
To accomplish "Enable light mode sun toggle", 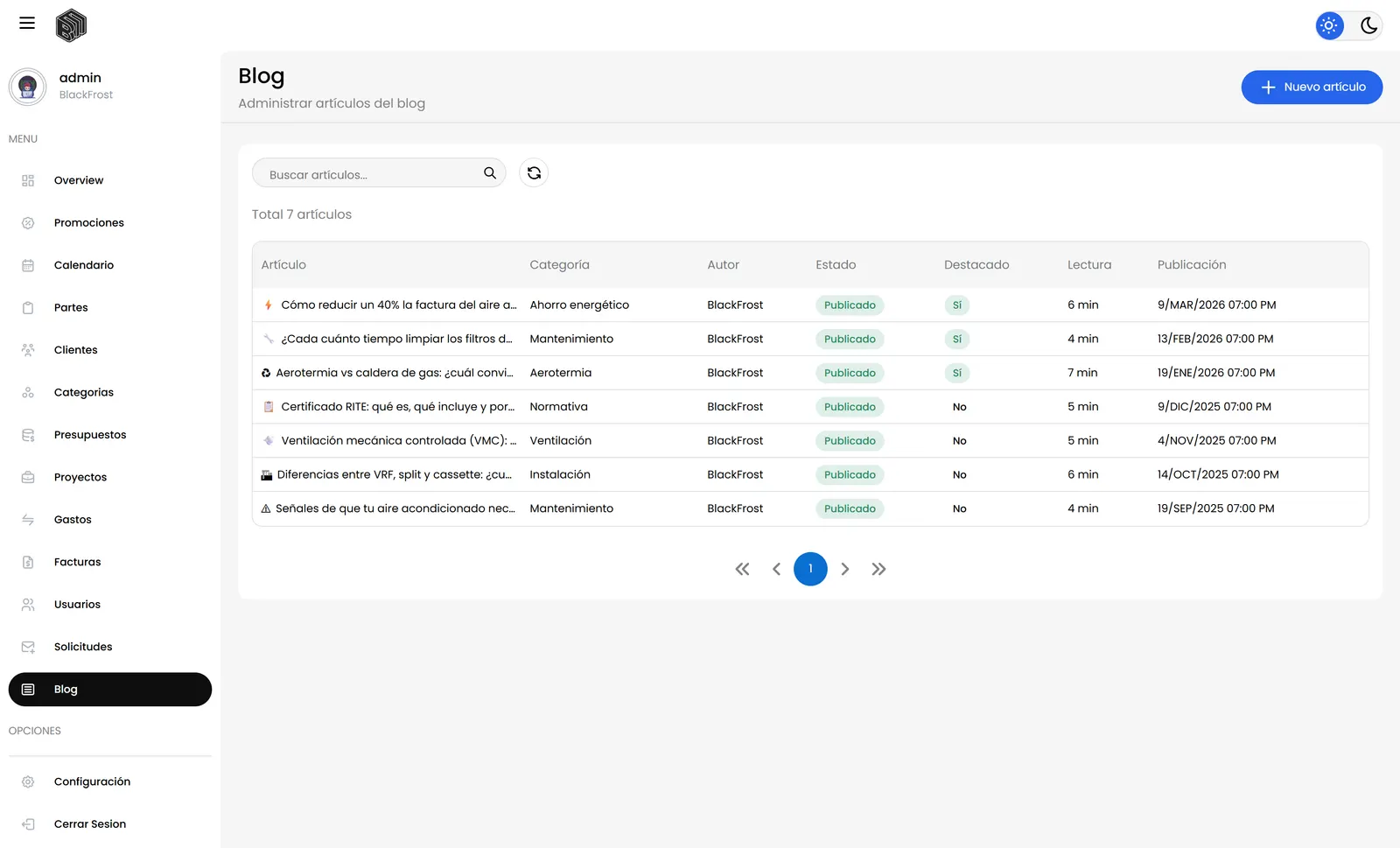I will (x=1329, y=26).
